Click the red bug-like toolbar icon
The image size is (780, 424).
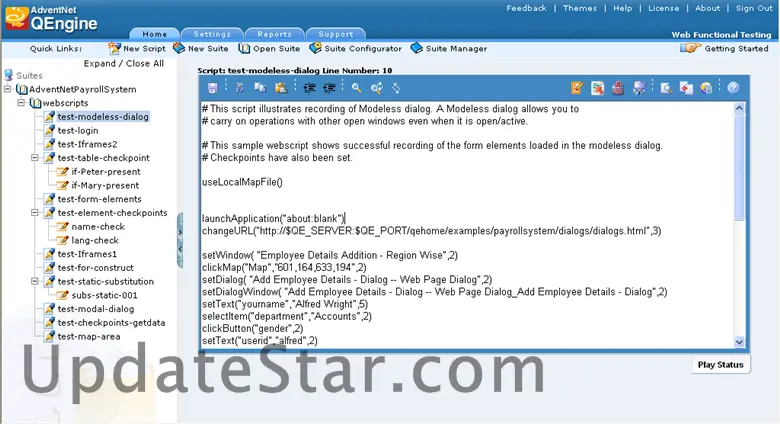[x=618, y=88]
